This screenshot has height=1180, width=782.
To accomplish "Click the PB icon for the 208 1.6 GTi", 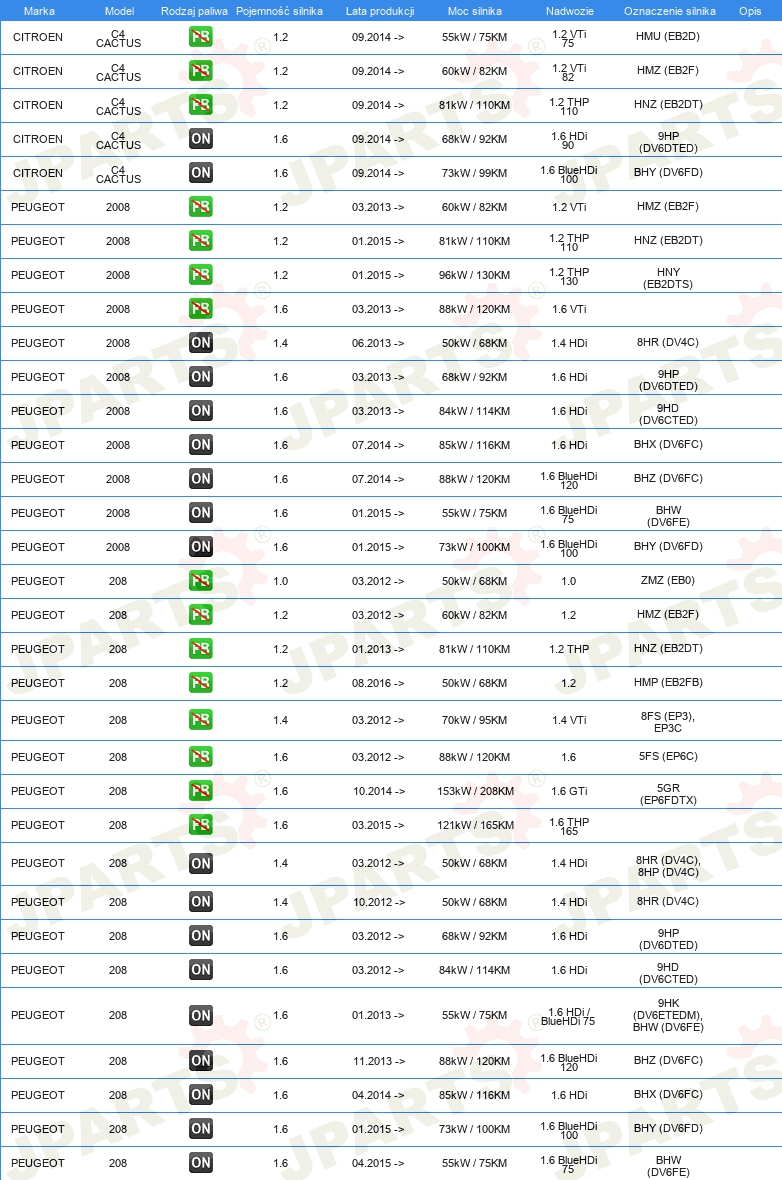I will pos(200,790).
